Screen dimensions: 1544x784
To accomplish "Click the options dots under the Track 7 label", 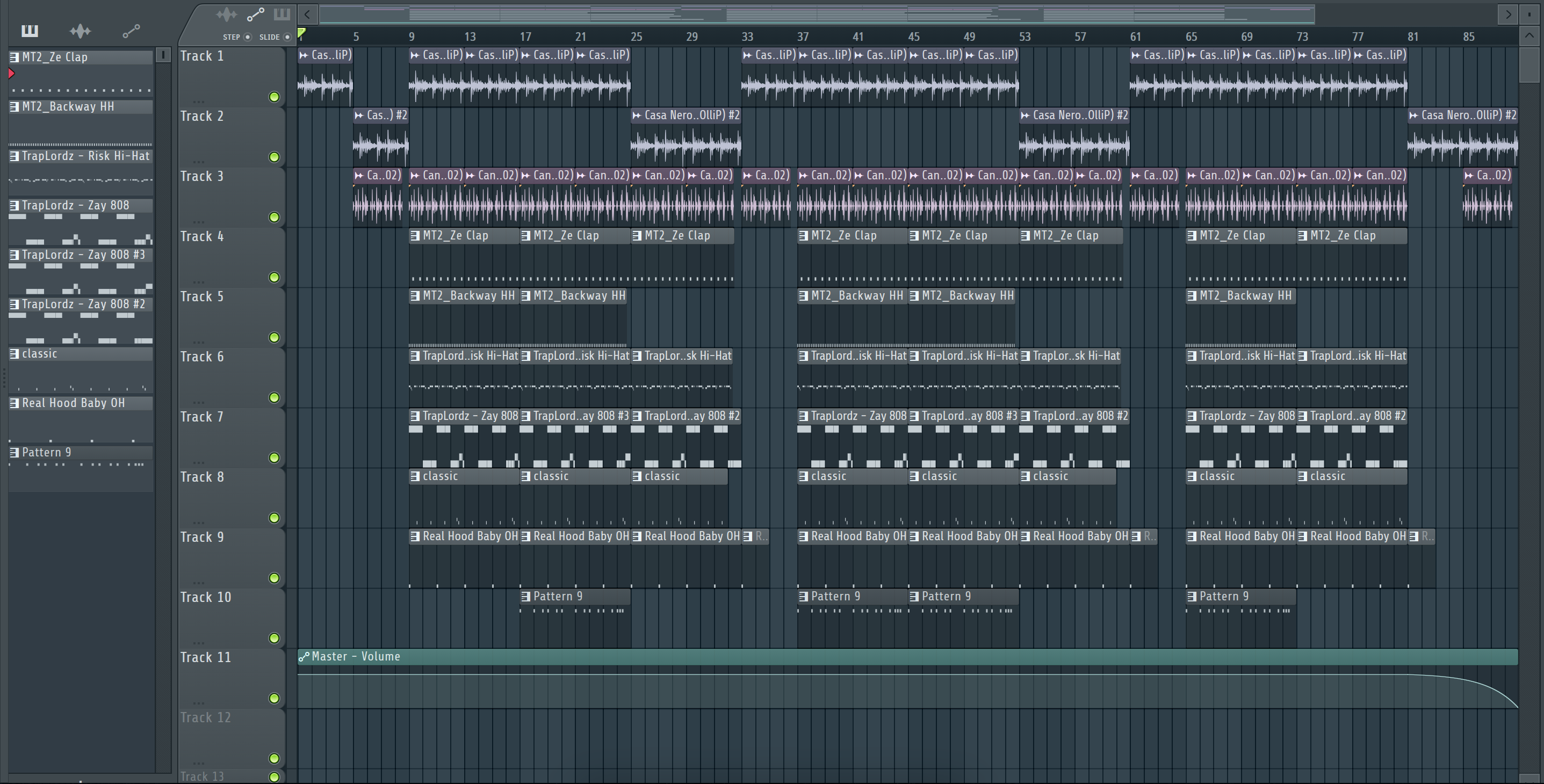I will point(199,462).
